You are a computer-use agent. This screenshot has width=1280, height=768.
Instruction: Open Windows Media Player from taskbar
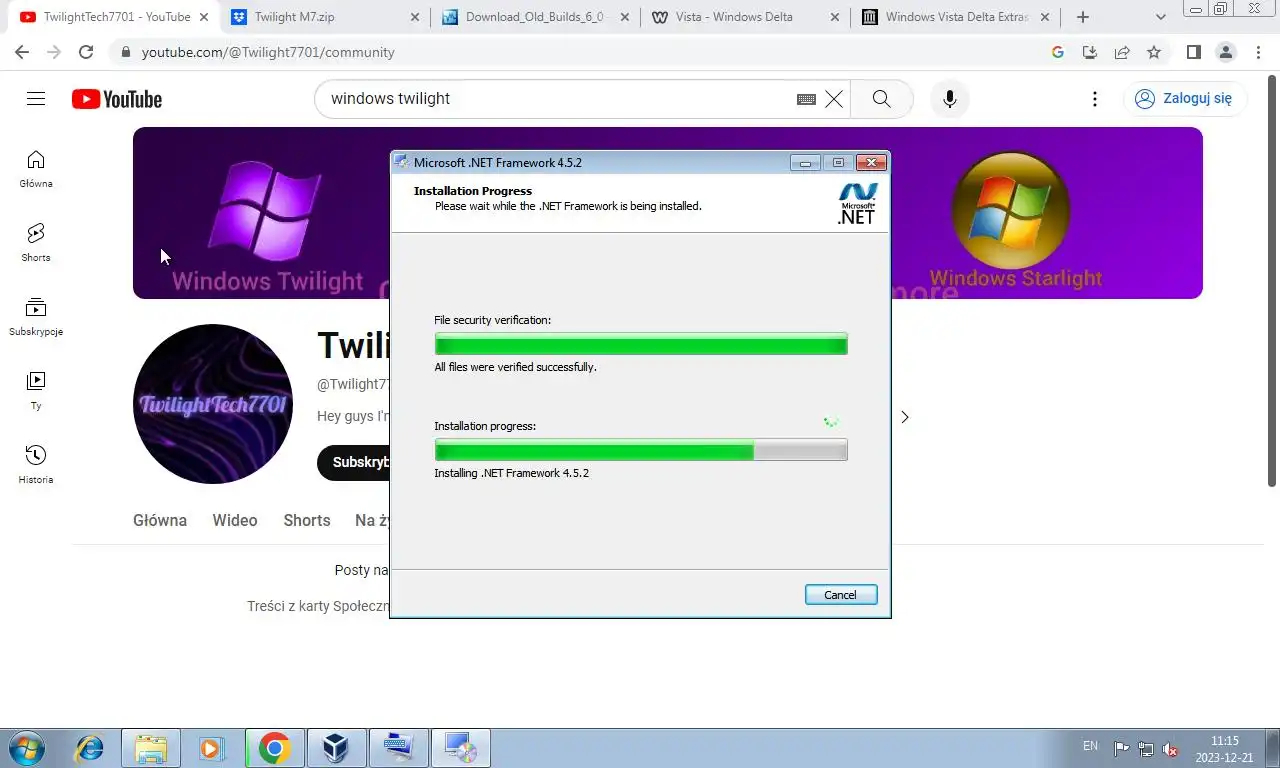211,748
